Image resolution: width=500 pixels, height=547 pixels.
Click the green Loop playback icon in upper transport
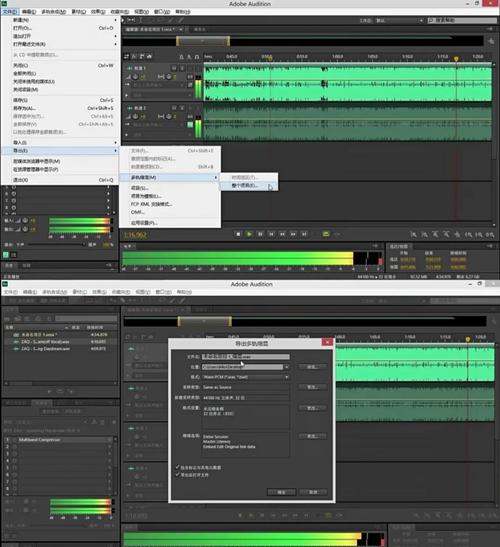pos(326,234)
